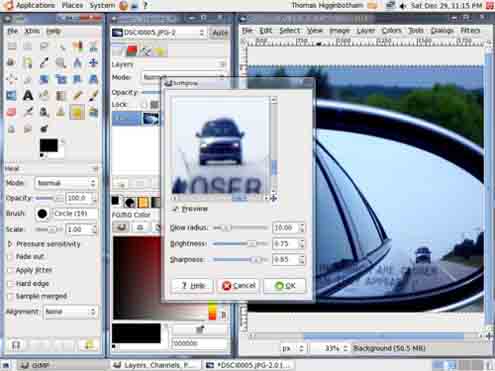
Task: Switch to DSC0005.JPG window in taskbar
Action: pyautogui.click(x=250, y=365)
